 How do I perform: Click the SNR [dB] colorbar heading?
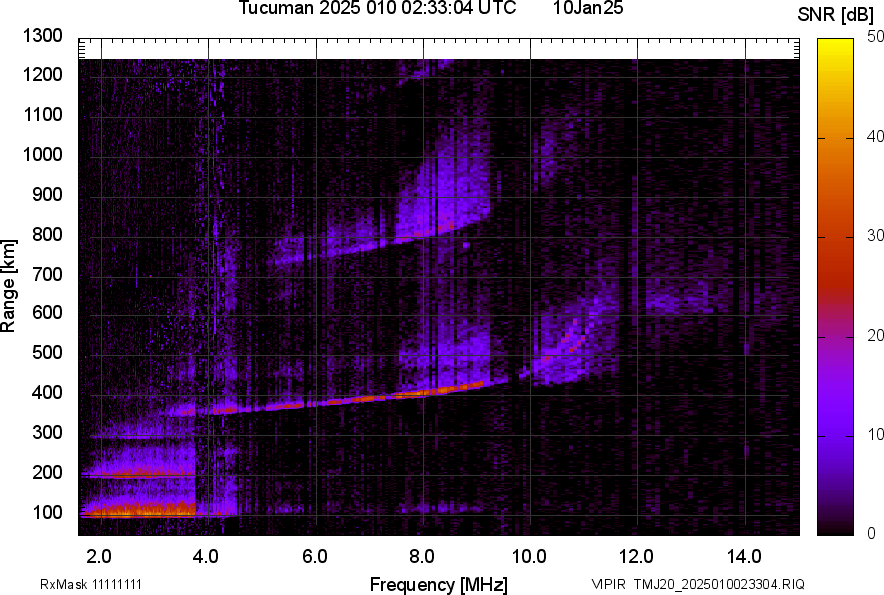838,15
